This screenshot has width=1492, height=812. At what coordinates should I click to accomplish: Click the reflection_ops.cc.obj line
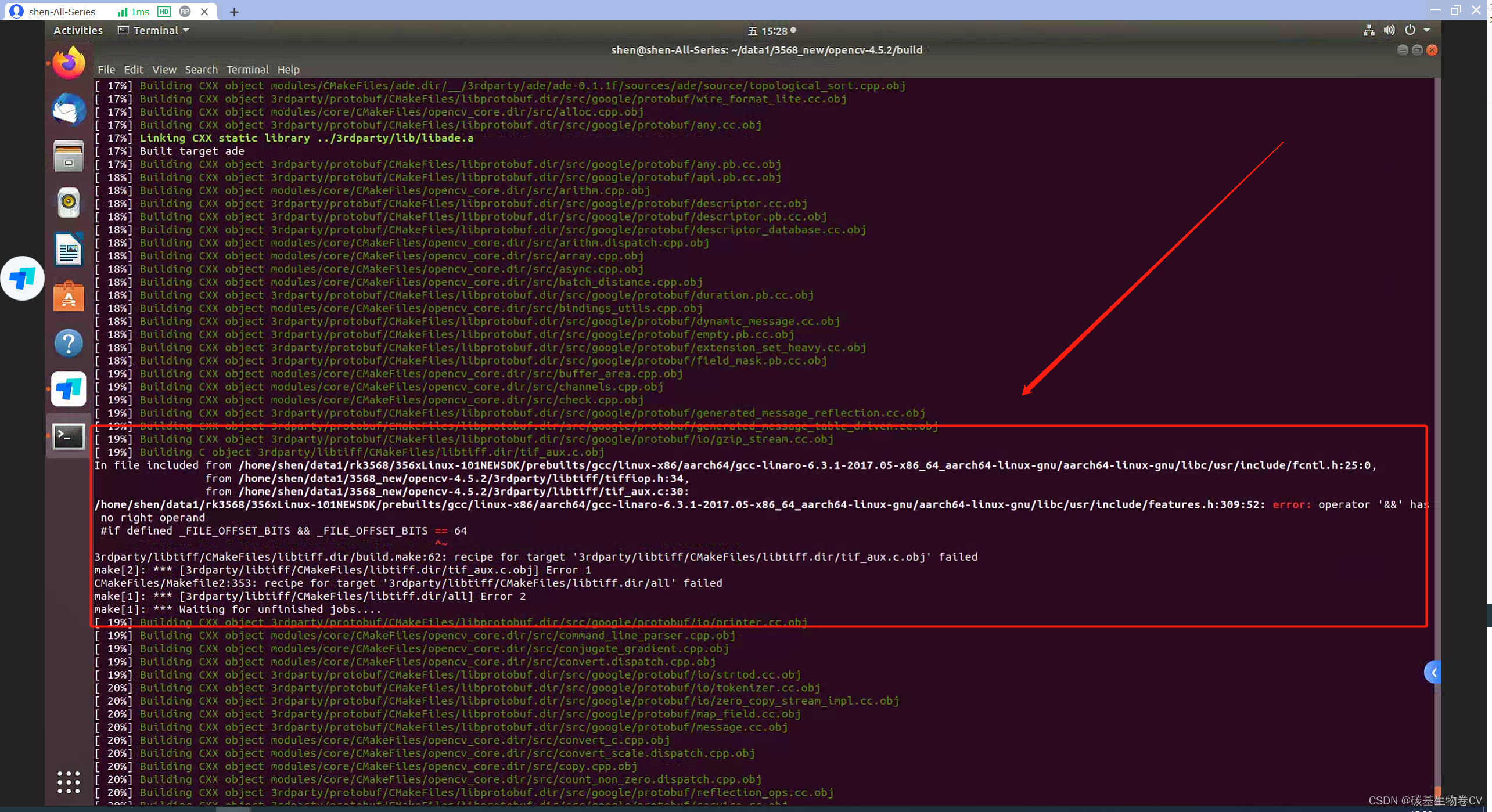click(x=463, y=792)
